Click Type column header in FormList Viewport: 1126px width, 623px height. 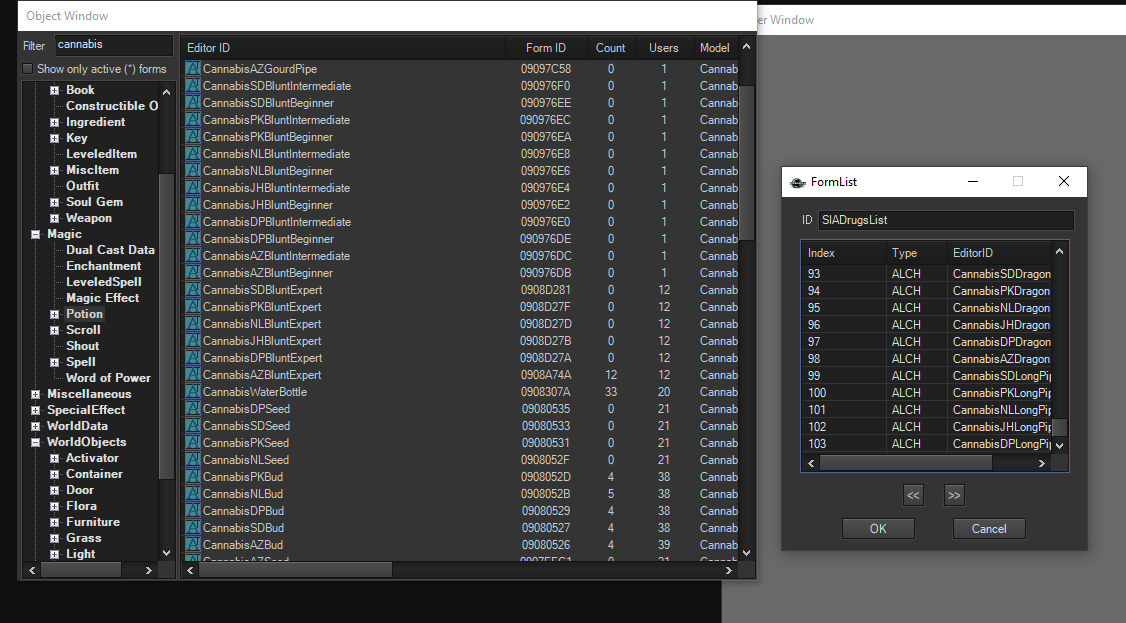coord(916,253)
